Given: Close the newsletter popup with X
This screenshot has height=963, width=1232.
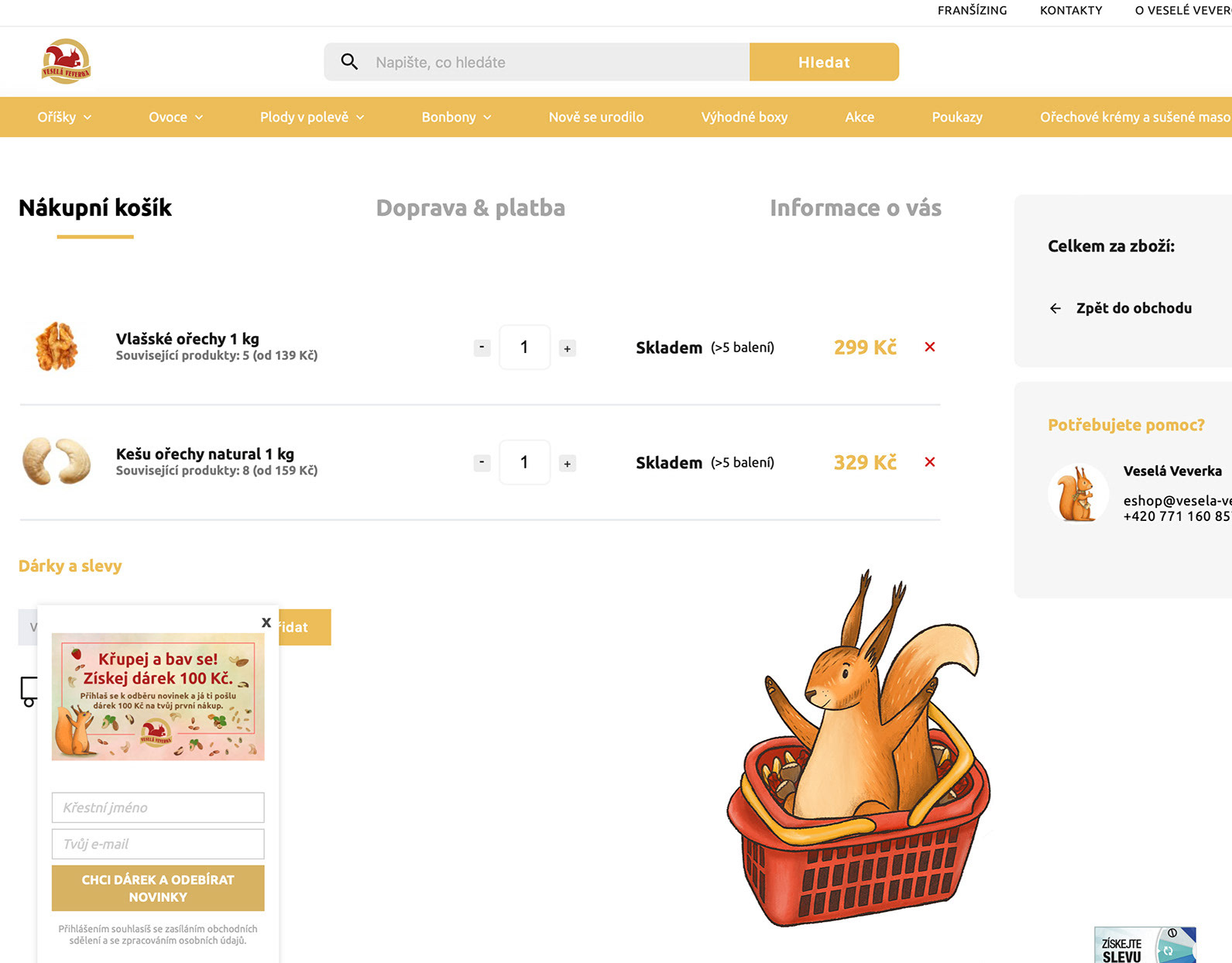Looking at the screenshot, I should click(x=266, y=622).
